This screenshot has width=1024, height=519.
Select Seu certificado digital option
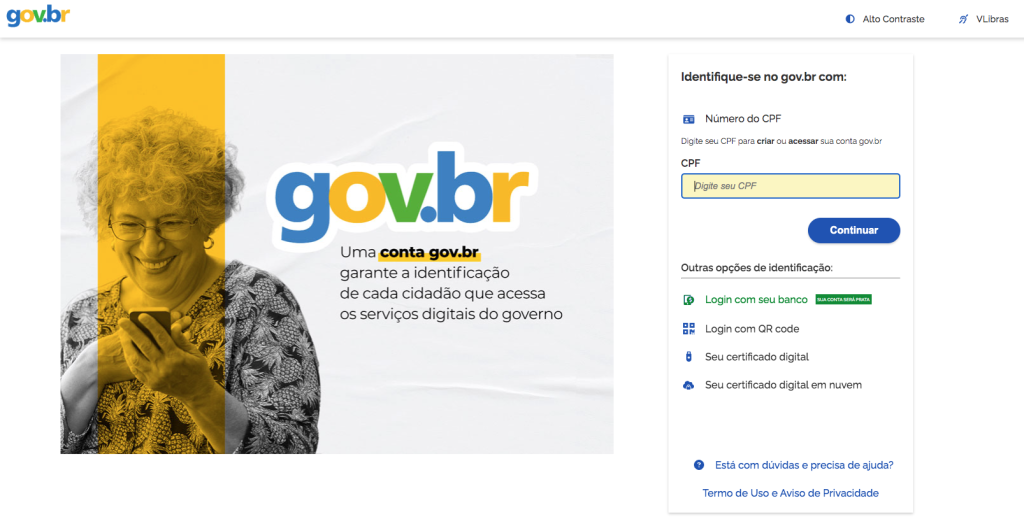click(x=757, y=357)
